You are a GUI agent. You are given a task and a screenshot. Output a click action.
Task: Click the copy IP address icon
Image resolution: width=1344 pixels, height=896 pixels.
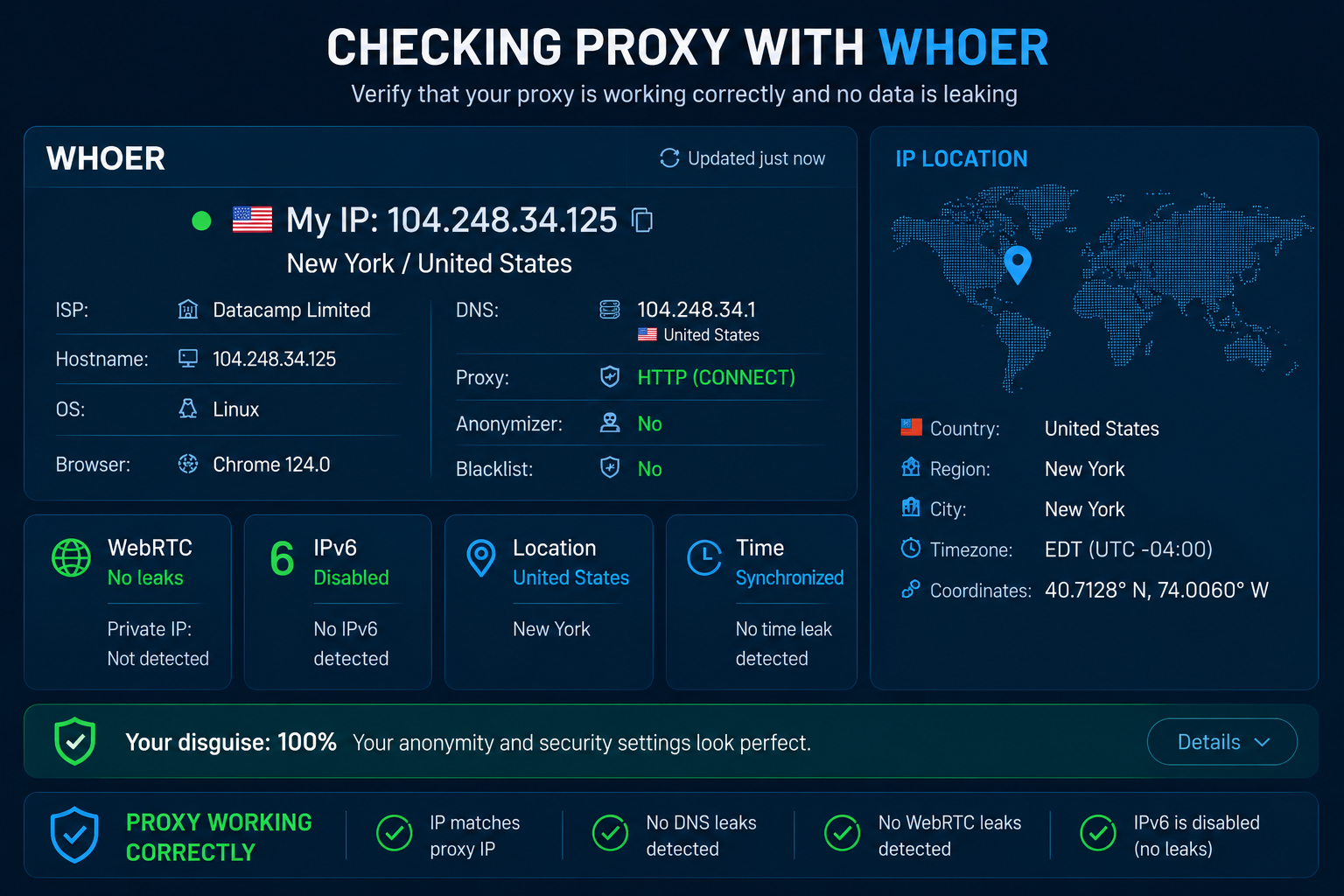(642, 220)
